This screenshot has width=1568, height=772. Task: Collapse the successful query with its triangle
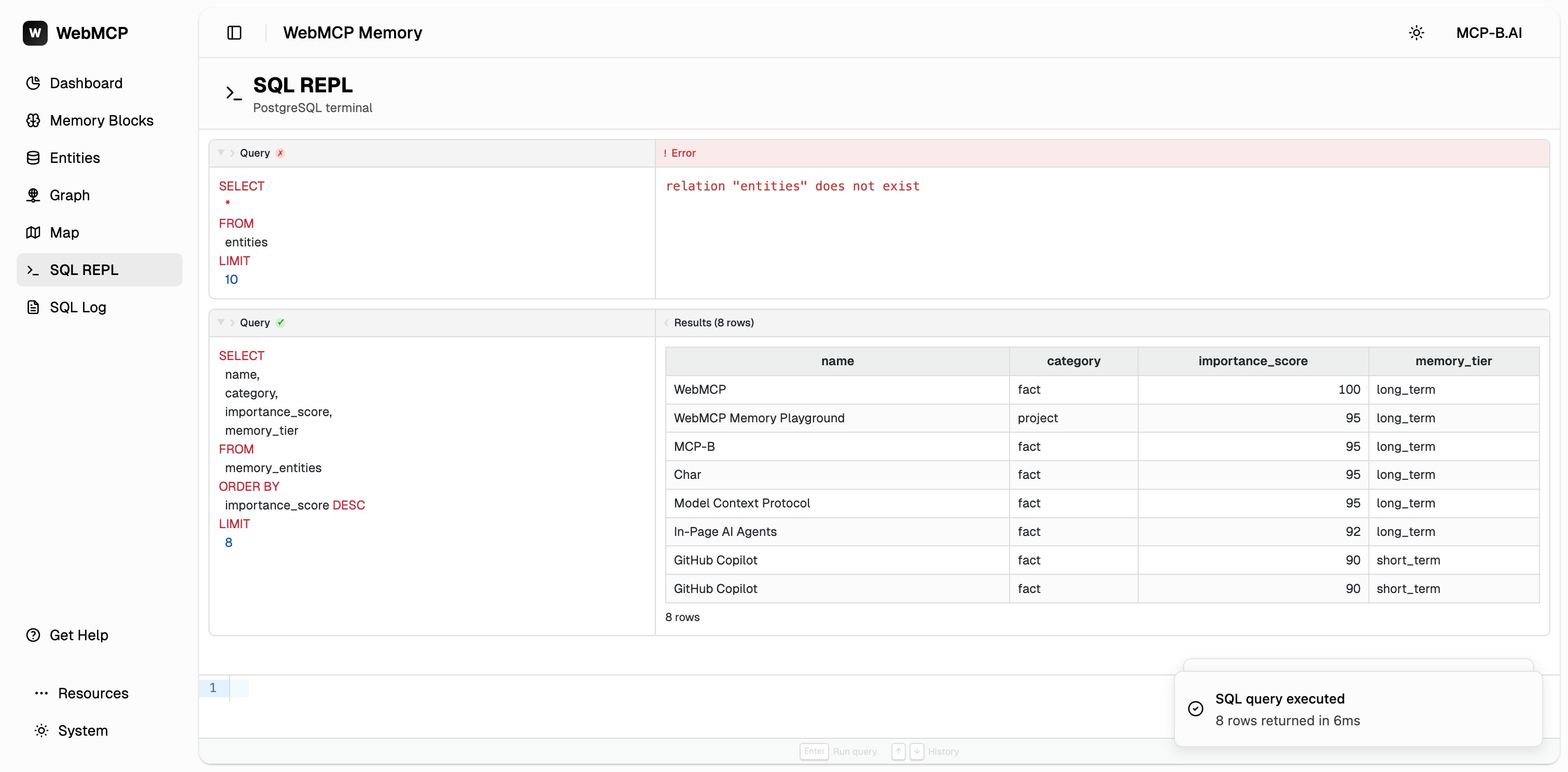click(x=221, y=323)
